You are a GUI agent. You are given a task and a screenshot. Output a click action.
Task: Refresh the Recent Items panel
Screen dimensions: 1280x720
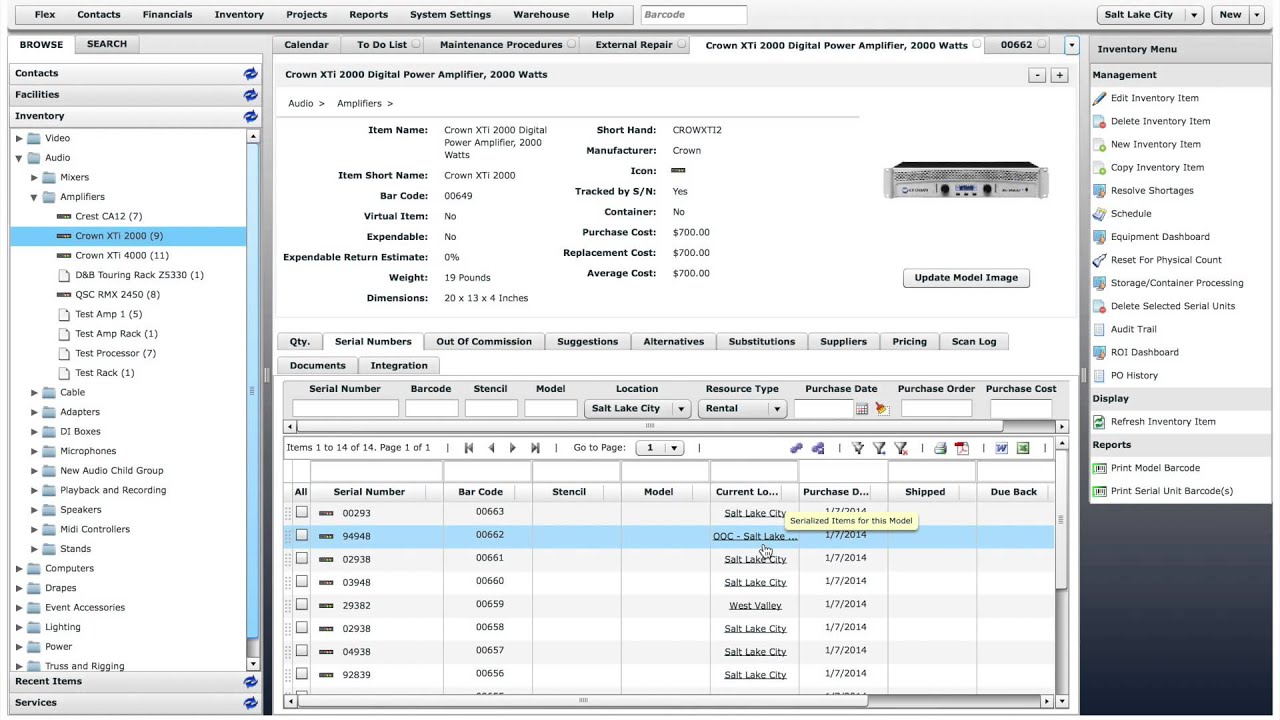250,681
